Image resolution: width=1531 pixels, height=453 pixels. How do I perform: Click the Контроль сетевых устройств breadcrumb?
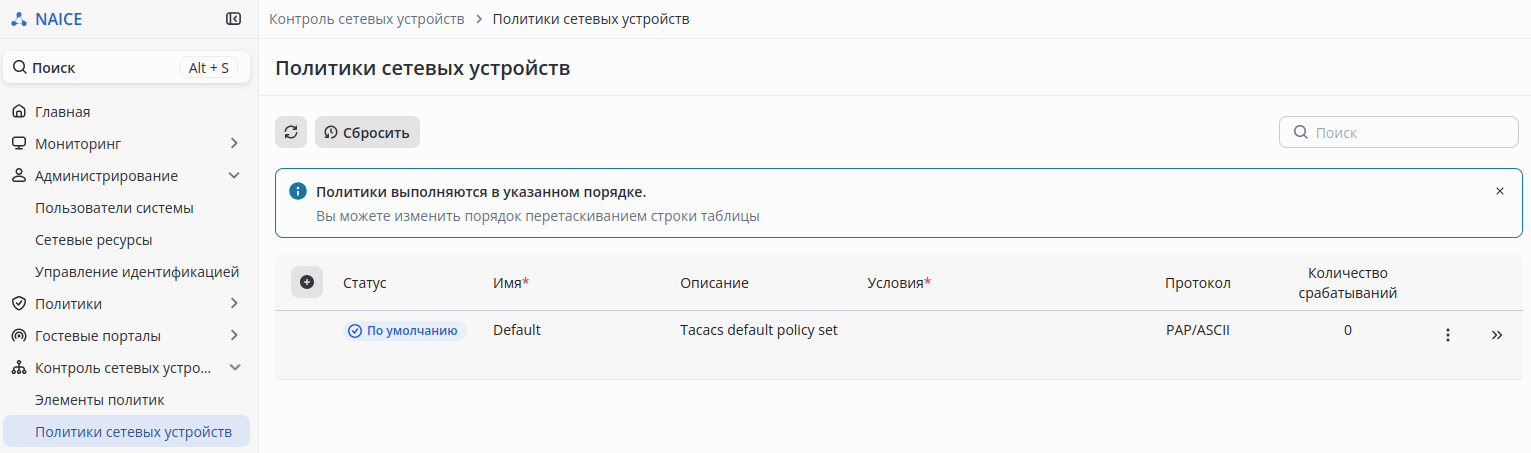click(x=367, y=19)
